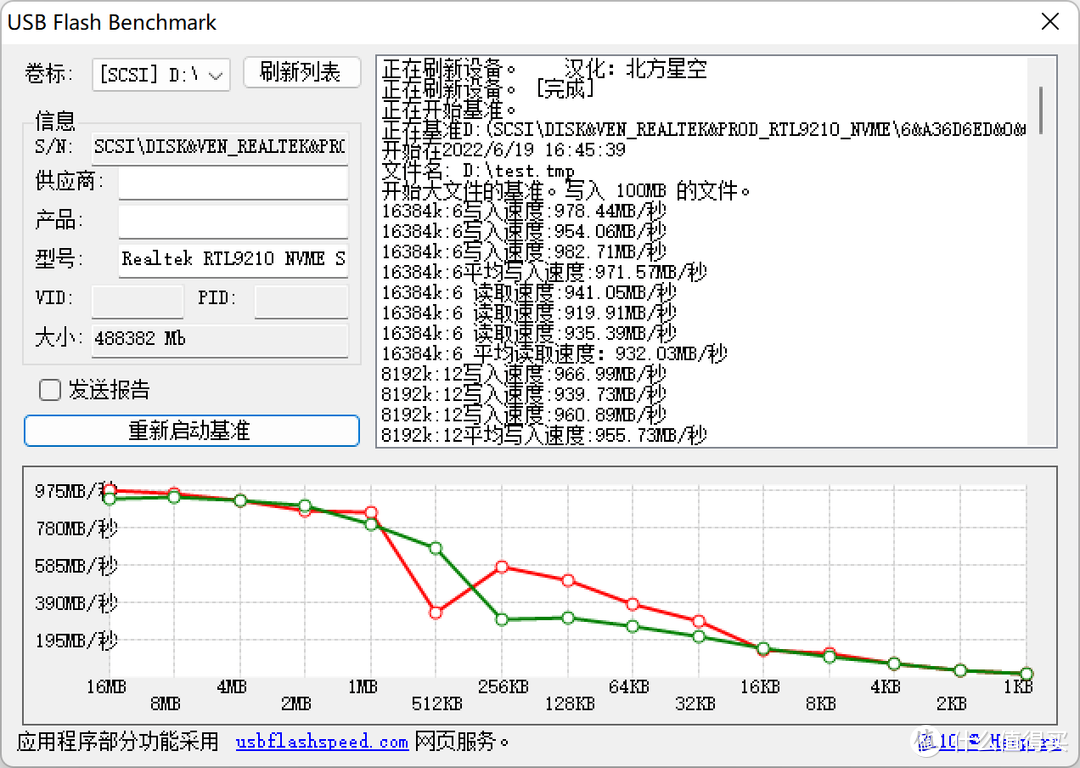
Task: Click the log line 写入速度:982.71MB/秒
Action: [523, 251]
